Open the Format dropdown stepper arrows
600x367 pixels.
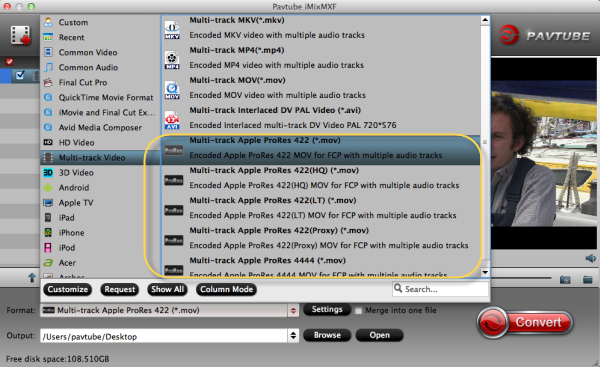[x=293, y=310]
